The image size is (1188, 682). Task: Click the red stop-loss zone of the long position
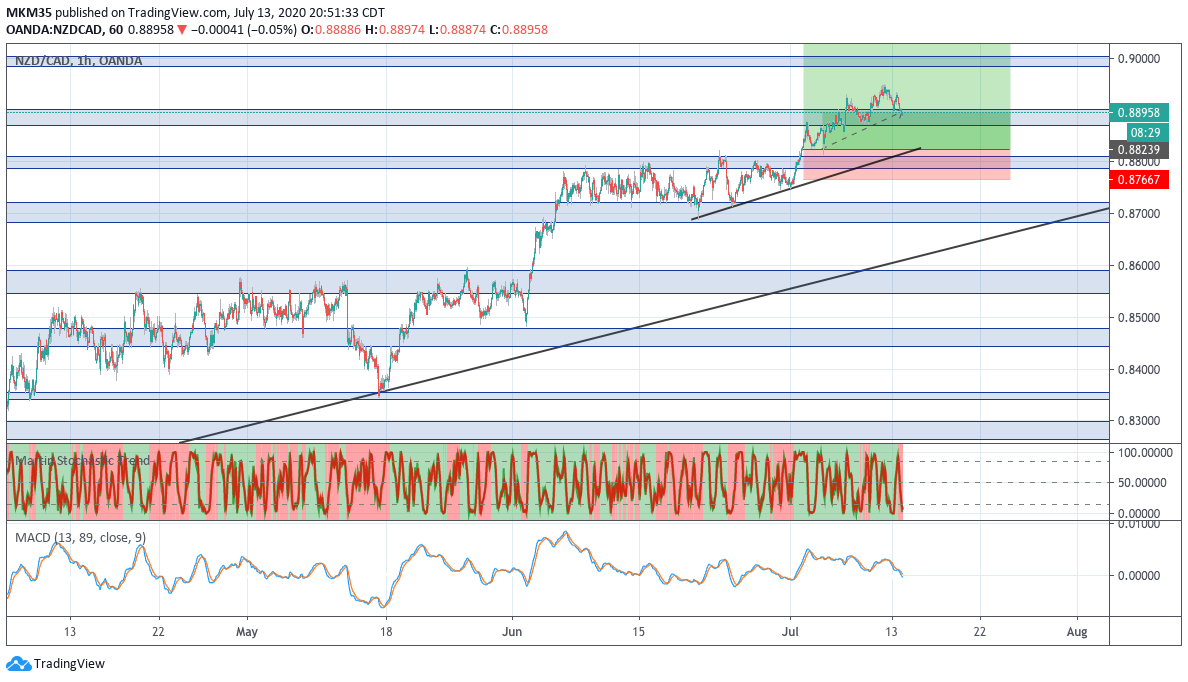click(906, 165)
